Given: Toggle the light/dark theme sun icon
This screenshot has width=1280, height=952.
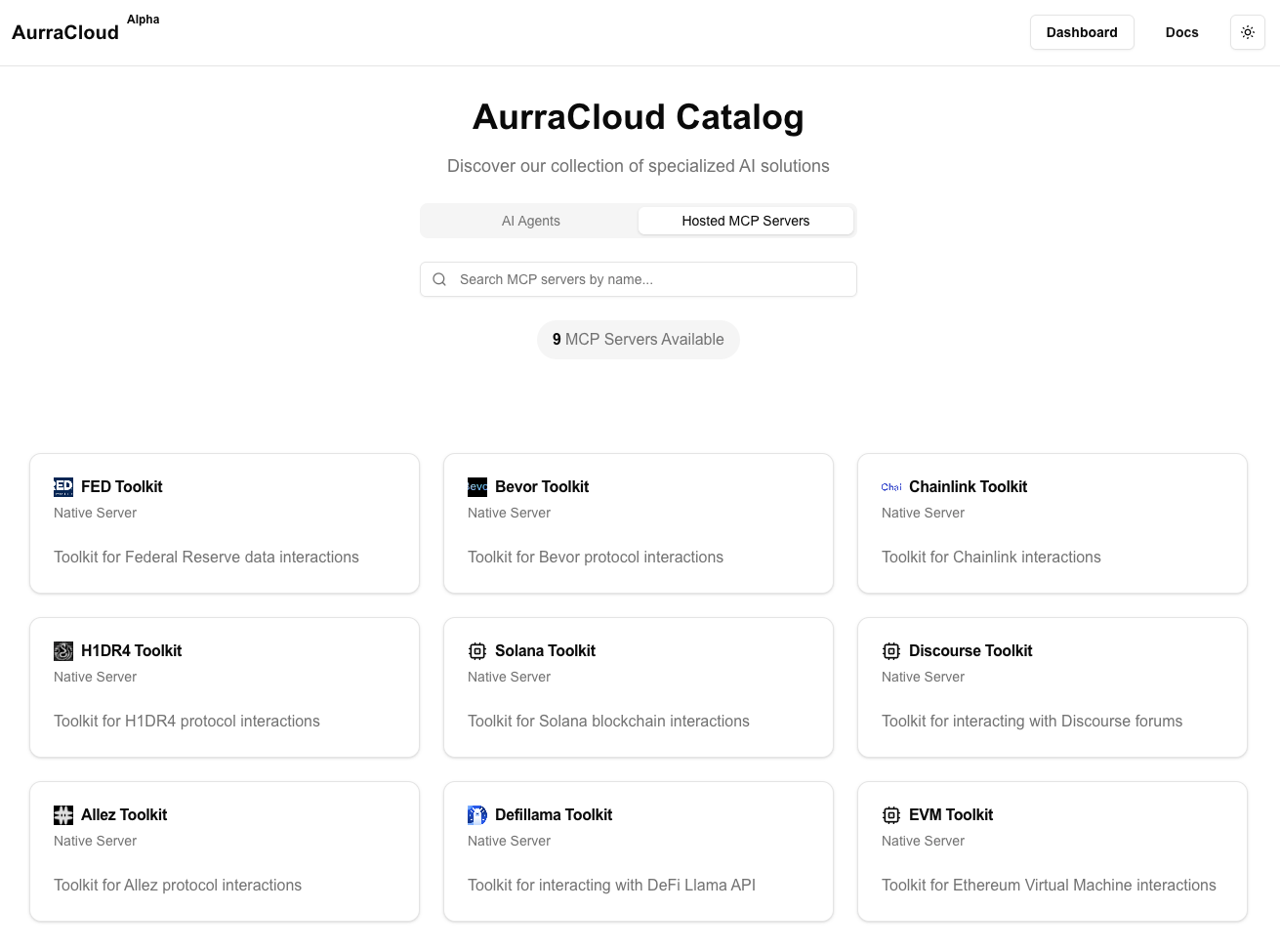Looking at the screenshot, I should click(1248, 32).
